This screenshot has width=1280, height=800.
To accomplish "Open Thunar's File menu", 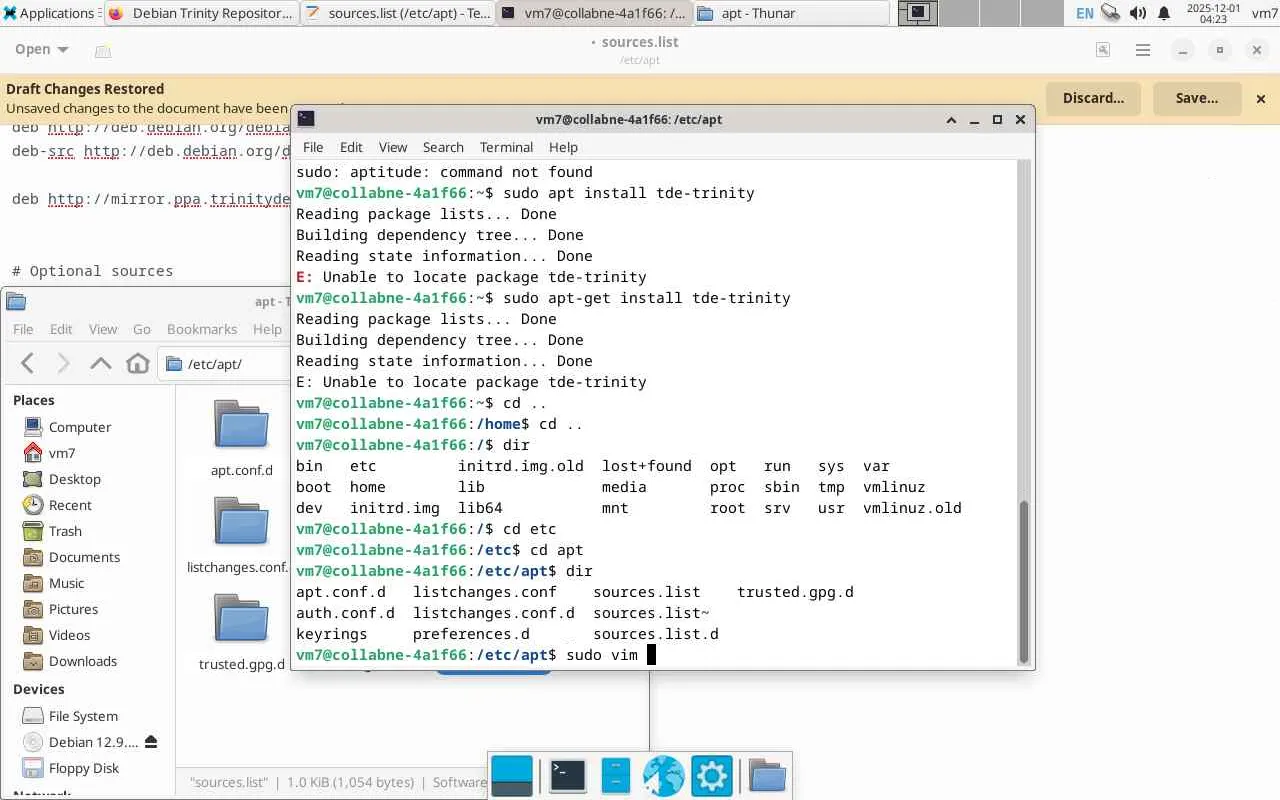I will click(23, 329).
